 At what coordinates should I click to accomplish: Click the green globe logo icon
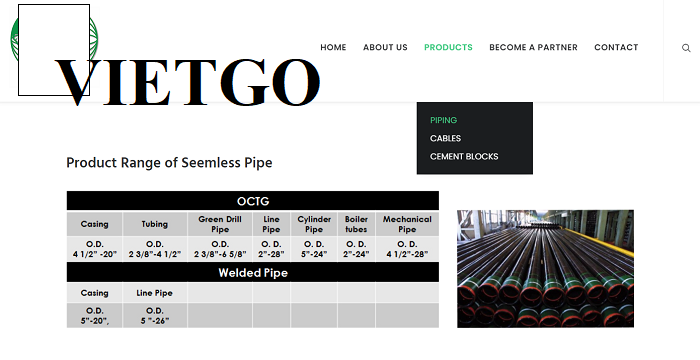coord(54,39)
